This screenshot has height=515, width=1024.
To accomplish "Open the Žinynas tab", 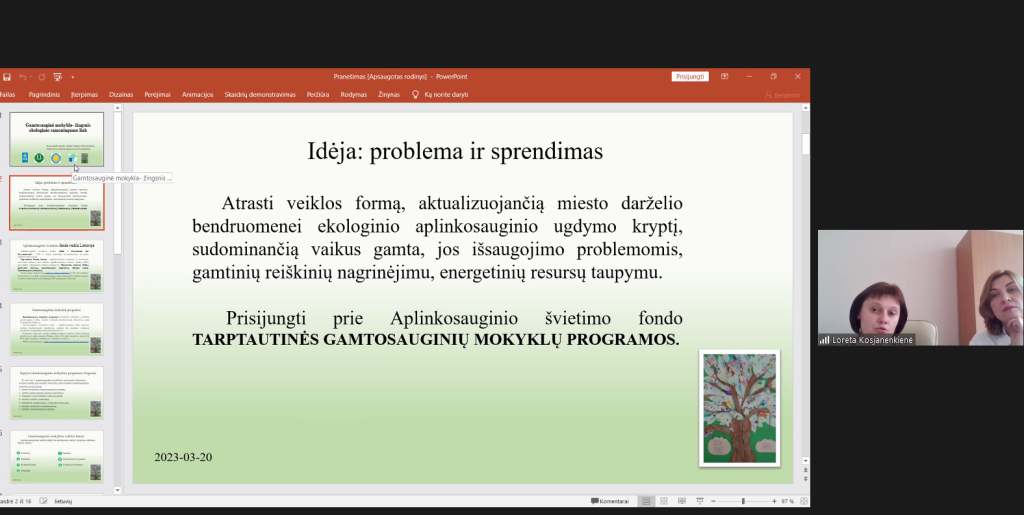I will pos(389,95).
